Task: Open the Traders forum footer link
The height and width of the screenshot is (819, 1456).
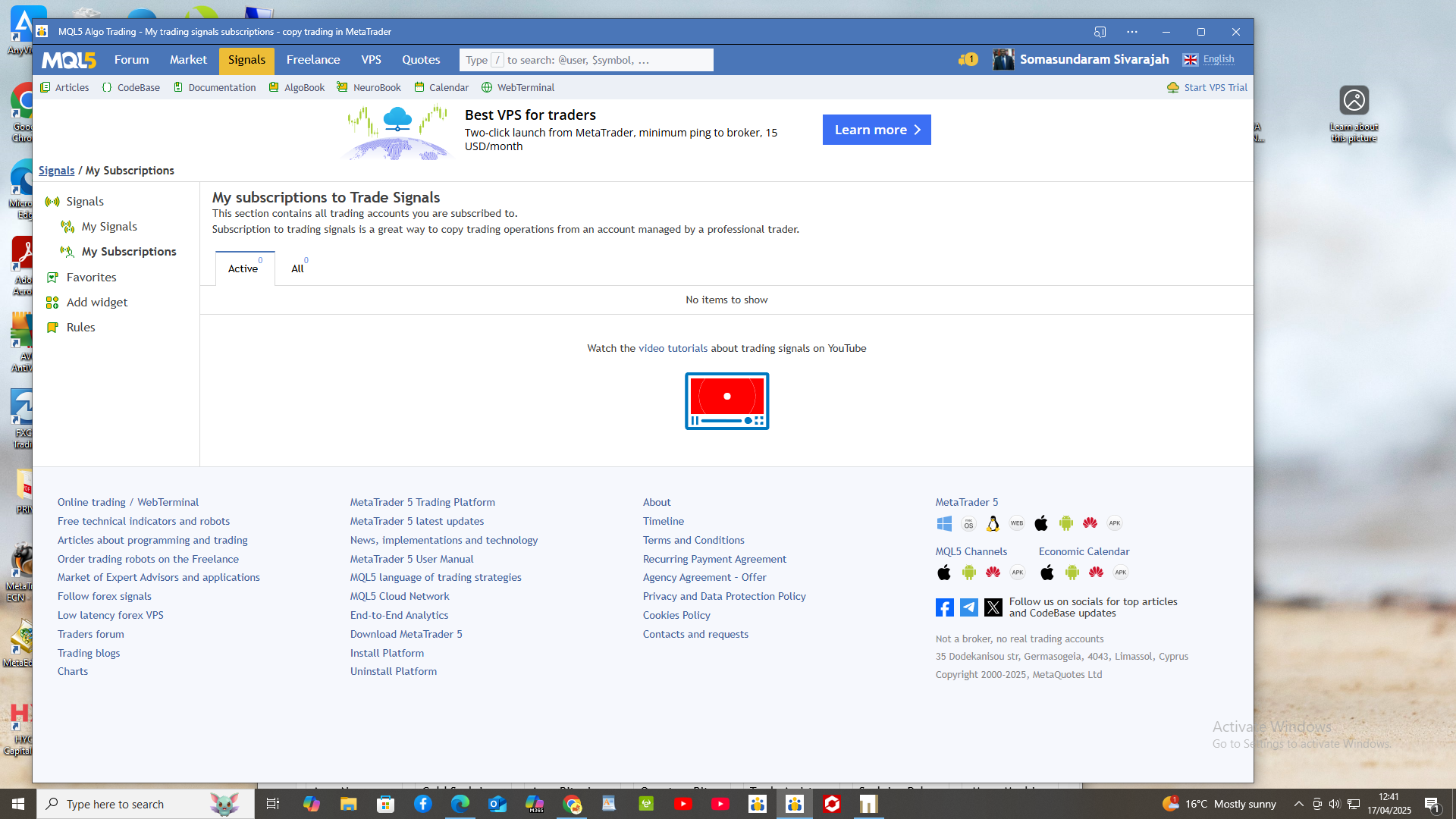Action: (90, 635)
